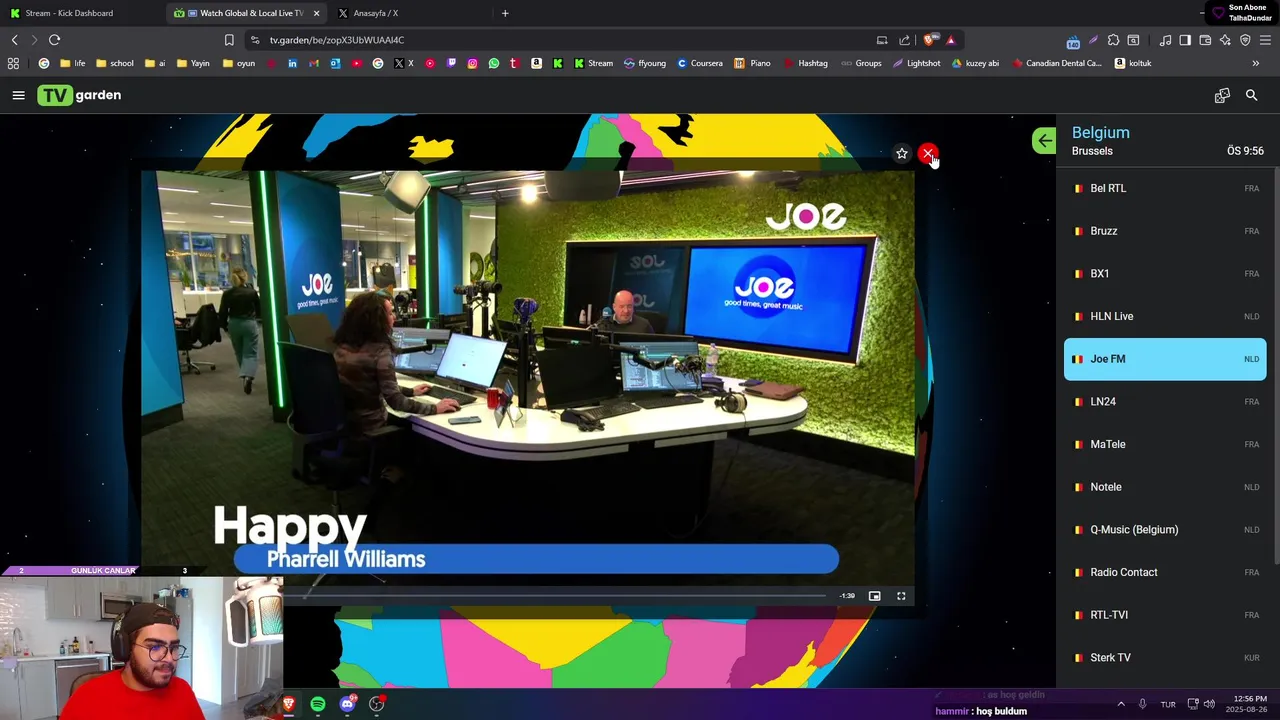Viewport: 1280px width, 720px height.
Task: Select the highlighted Joe FM channel
Action: click(1165, 359)
